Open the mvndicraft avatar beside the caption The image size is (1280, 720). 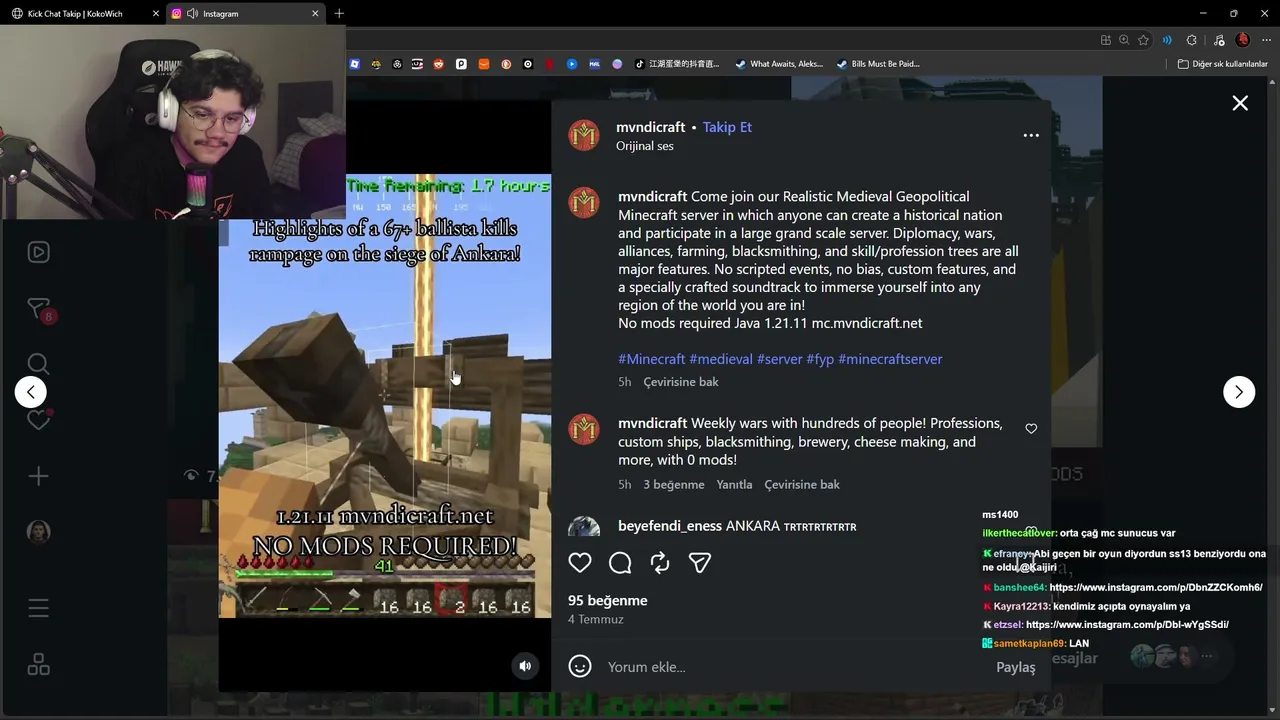[x=584, y=202]
